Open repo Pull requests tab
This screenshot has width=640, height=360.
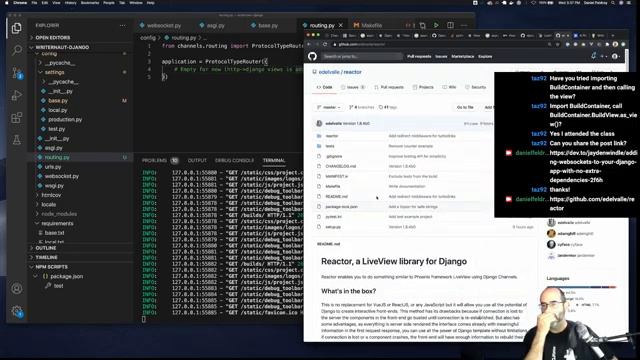tap(389, 87)
